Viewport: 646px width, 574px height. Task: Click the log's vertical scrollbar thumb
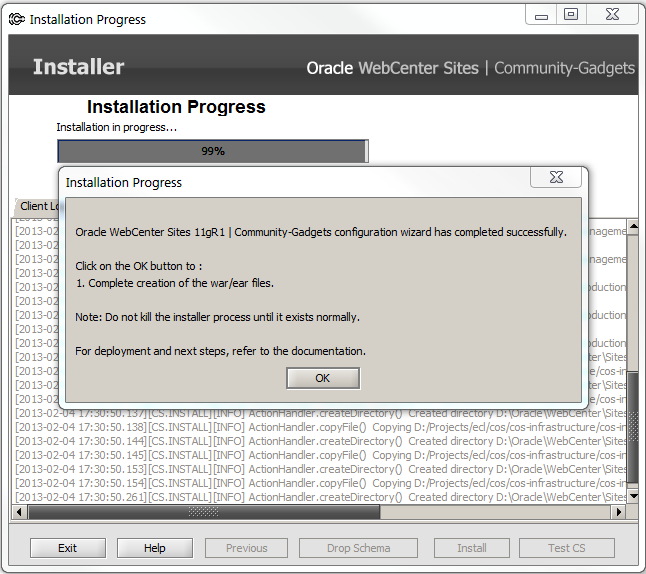(x=634, y=429)
